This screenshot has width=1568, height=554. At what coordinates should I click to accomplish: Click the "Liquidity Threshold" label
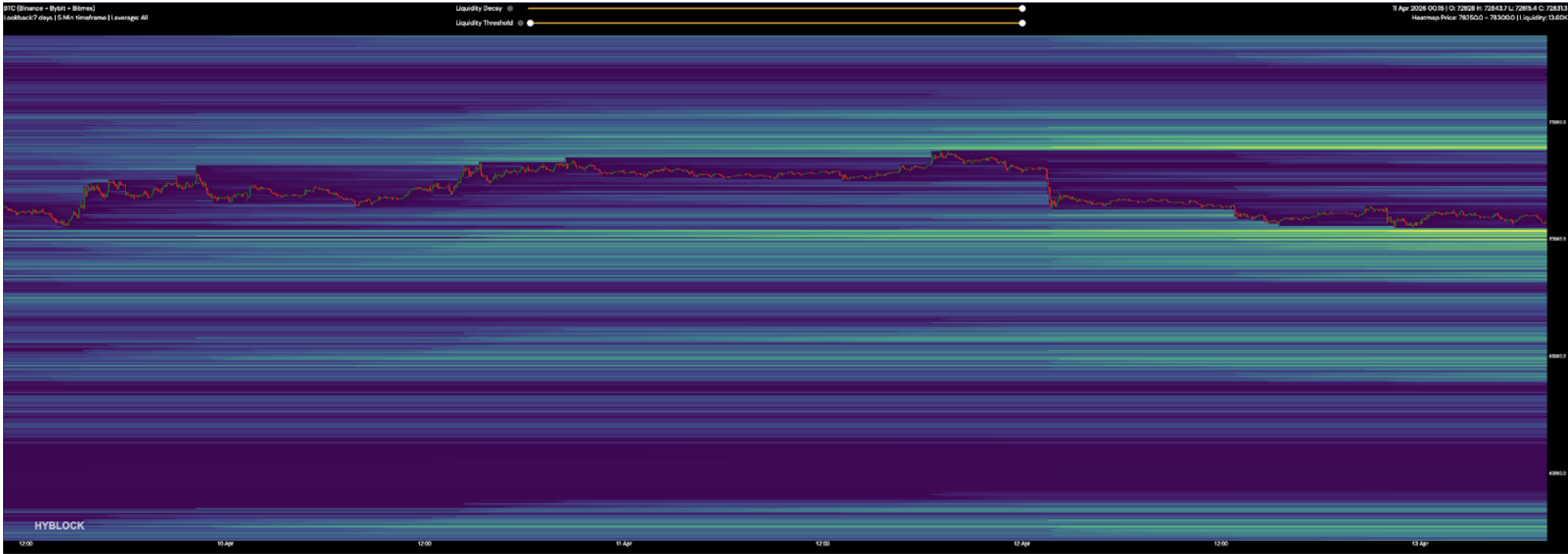tap(484, 23)
